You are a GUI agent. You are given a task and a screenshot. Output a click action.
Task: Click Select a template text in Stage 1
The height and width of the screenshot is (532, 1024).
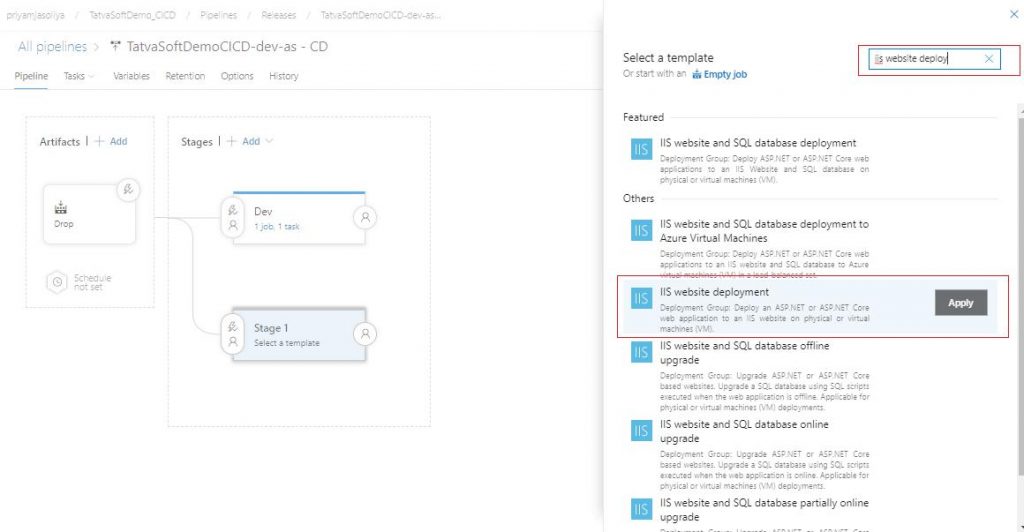[x=287, y=343]
